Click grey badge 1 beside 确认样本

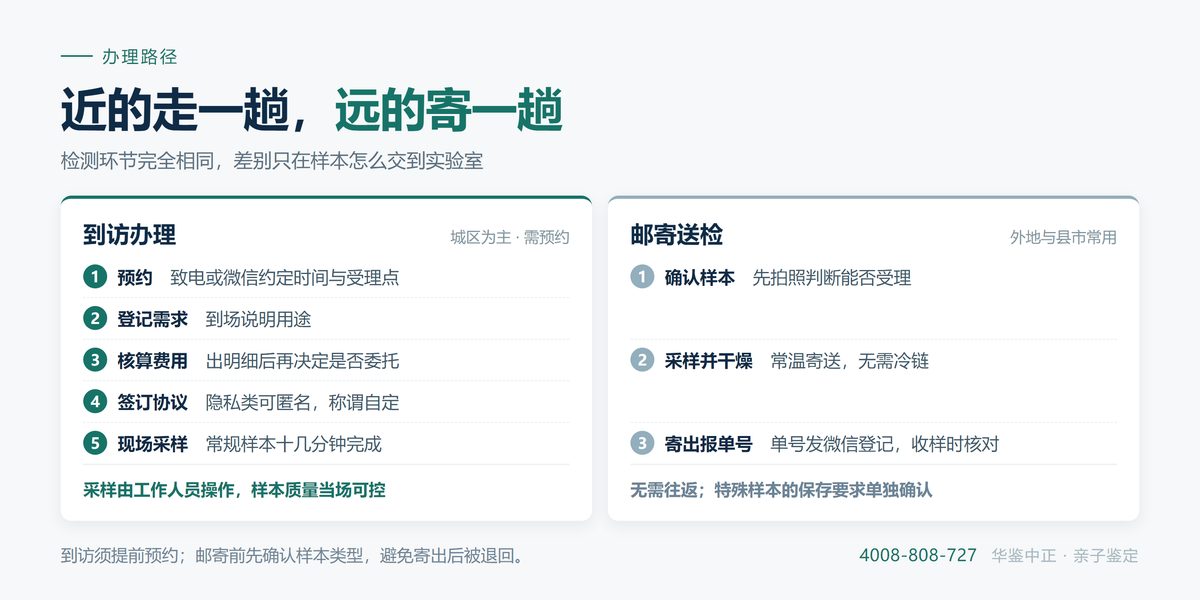(x=642, y=277)
